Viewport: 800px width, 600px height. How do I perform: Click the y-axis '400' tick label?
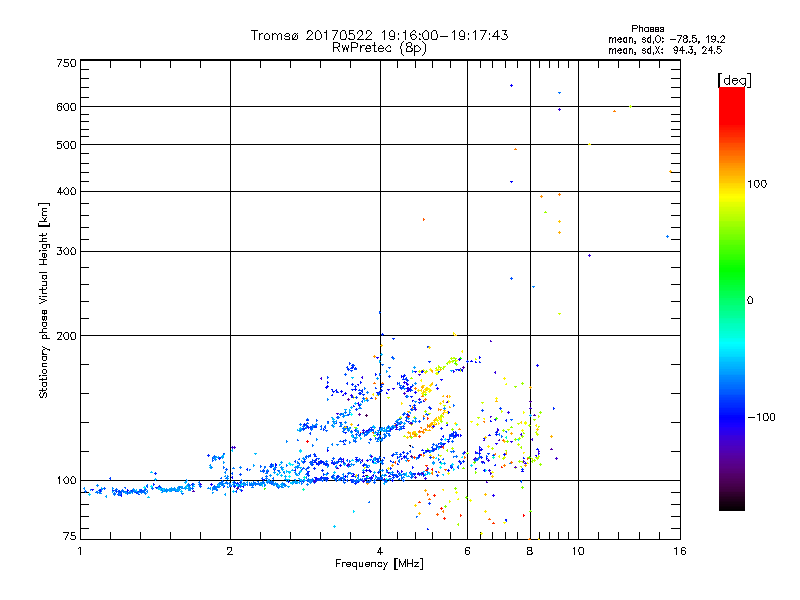click(66, 192)
